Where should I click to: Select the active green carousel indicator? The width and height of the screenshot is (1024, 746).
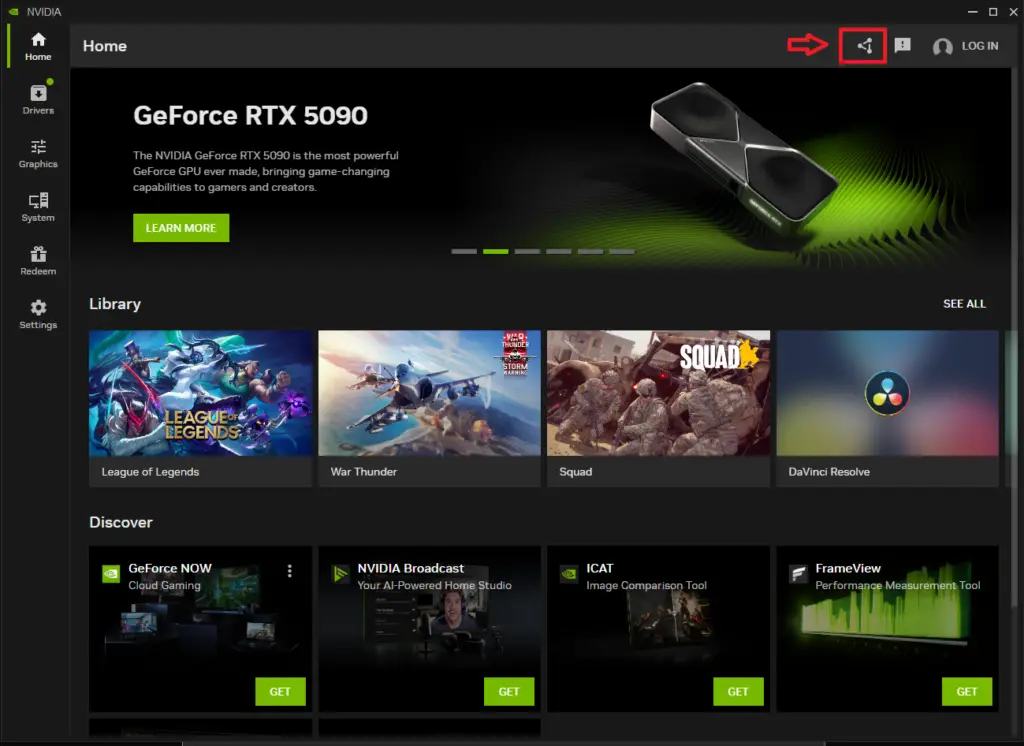pyautogui.click(x=496, y=251)
